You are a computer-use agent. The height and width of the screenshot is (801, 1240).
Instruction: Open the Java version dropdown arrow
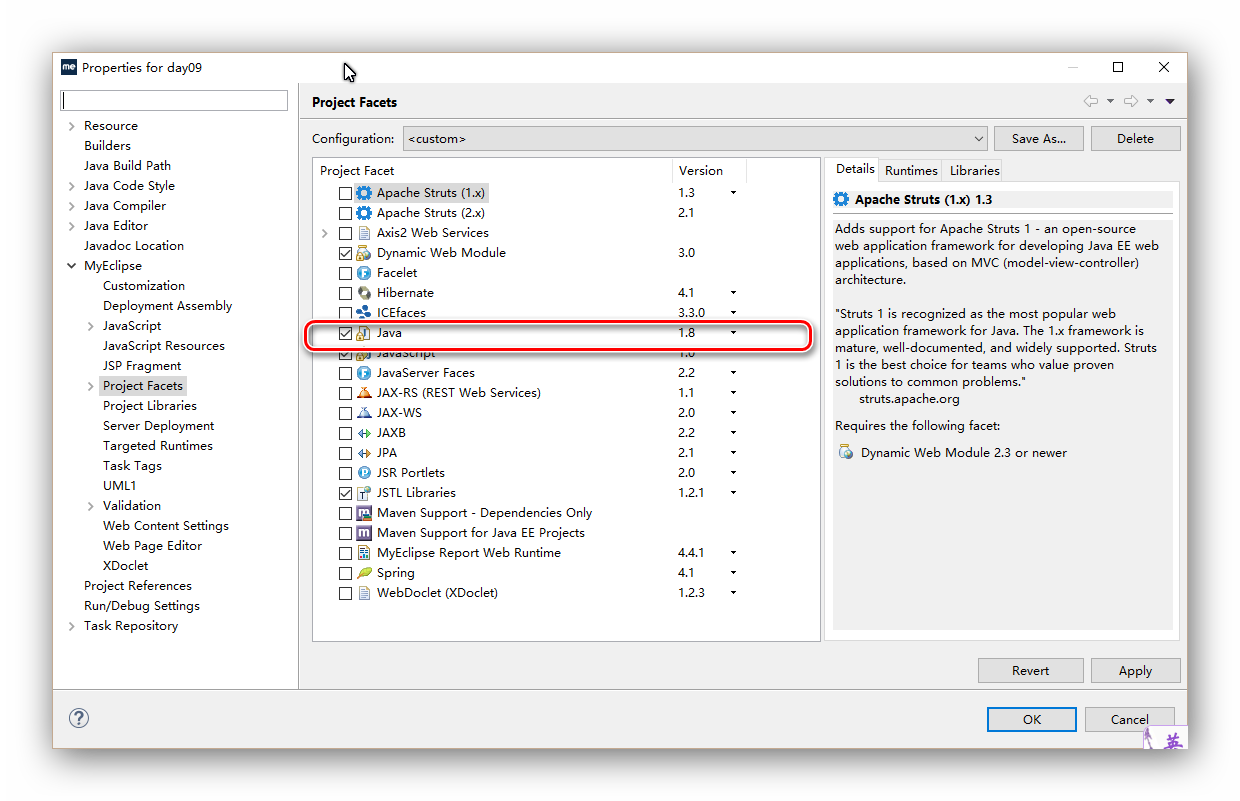pos(733,333)
